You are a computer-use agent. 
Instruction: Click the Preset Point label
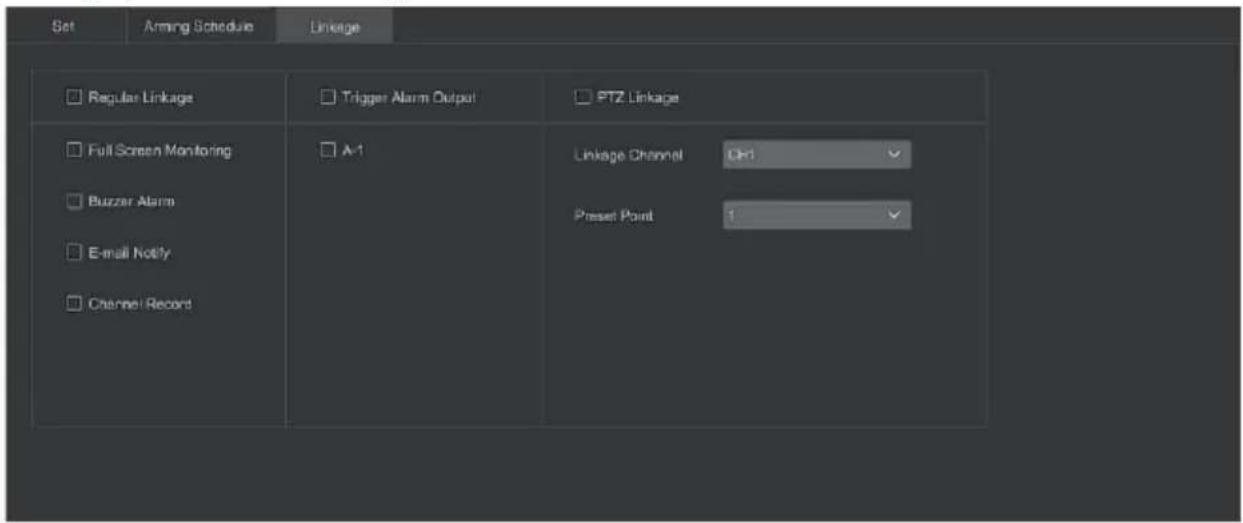(613, 216)
